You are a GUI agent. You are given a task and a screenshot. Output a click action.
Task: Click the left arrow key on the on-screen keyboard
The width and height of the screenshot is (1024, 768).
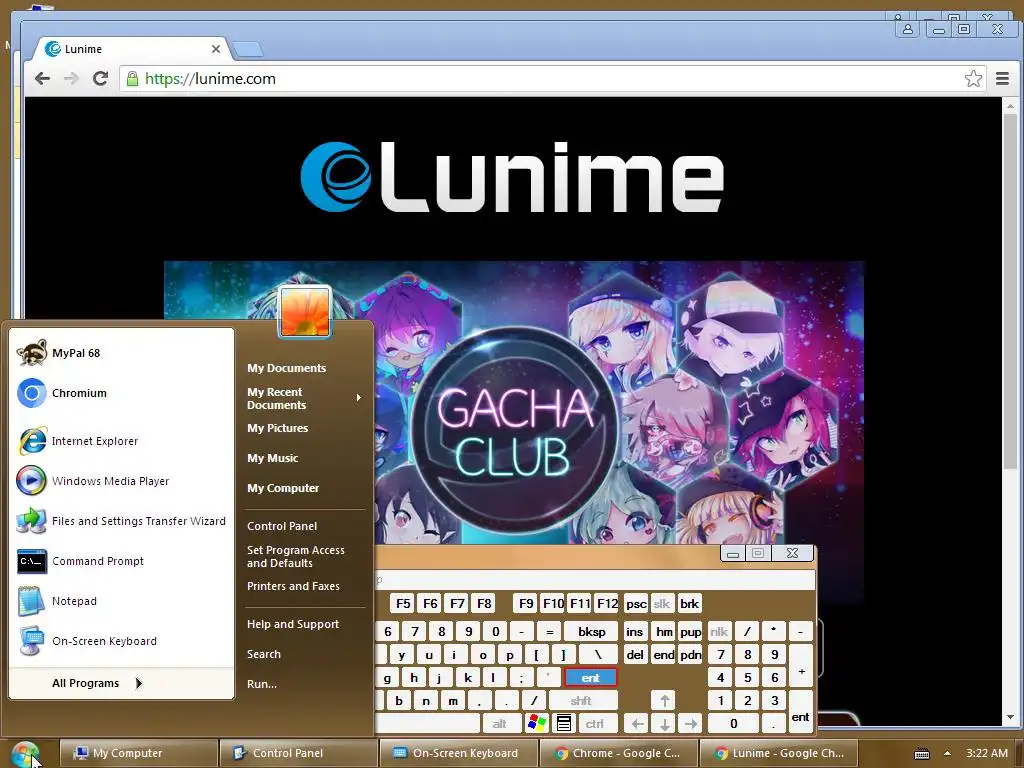point(637,724)
